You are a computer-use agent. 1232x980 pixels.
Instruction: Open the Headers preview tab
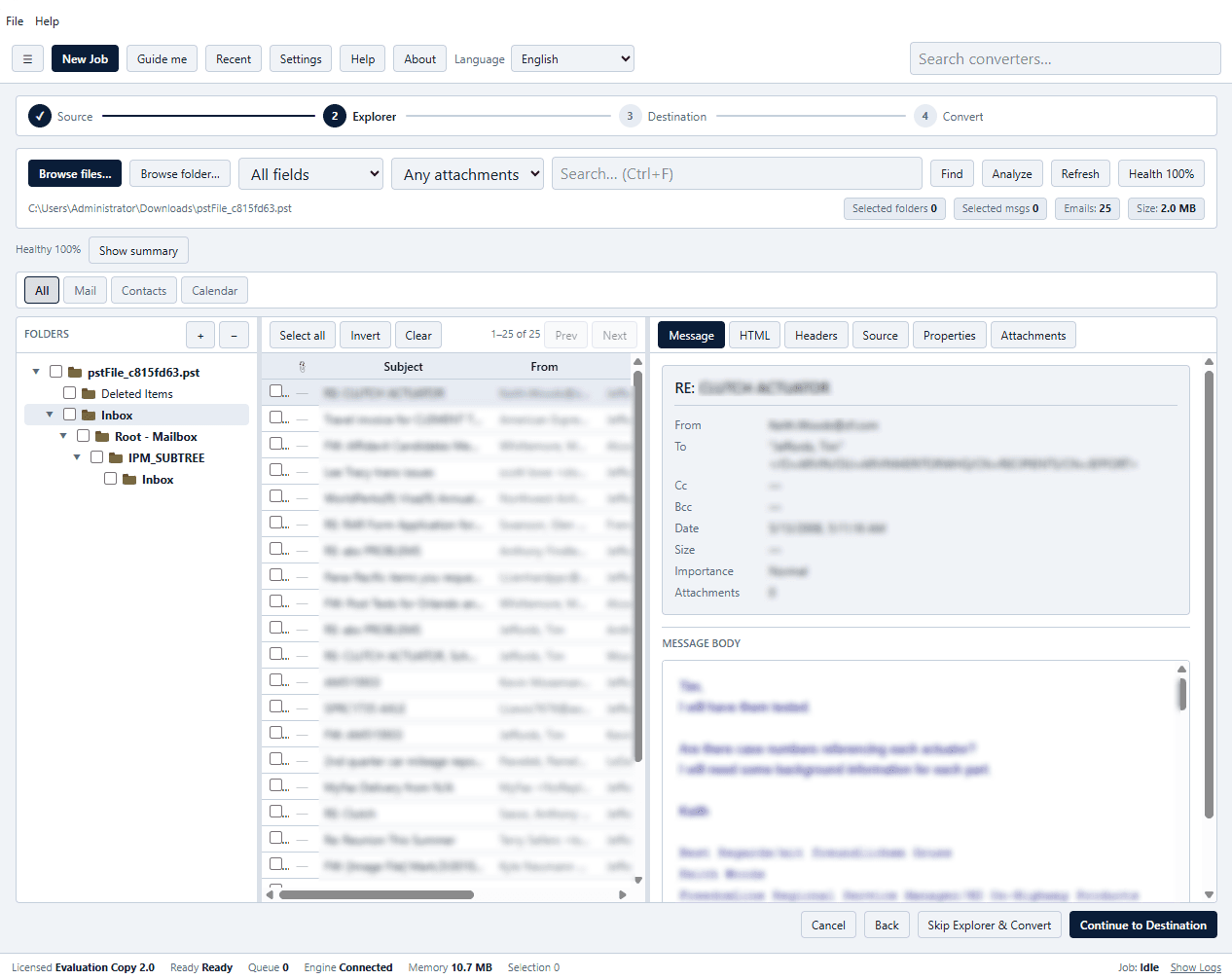pyautogui.click(x=816, y=336)
